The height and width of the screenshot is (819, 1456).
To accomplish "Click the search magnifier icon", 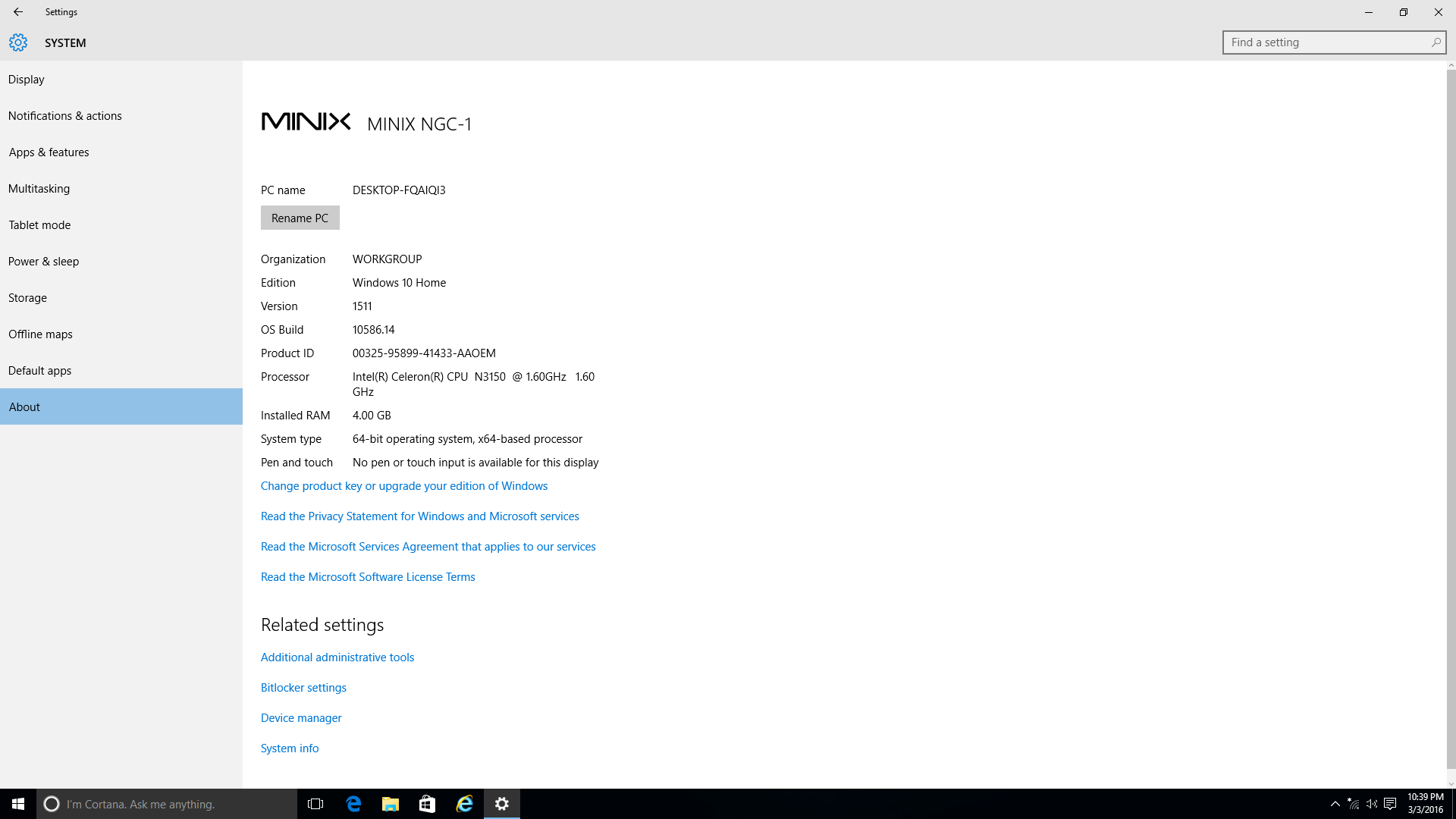I will point(1436,42).
